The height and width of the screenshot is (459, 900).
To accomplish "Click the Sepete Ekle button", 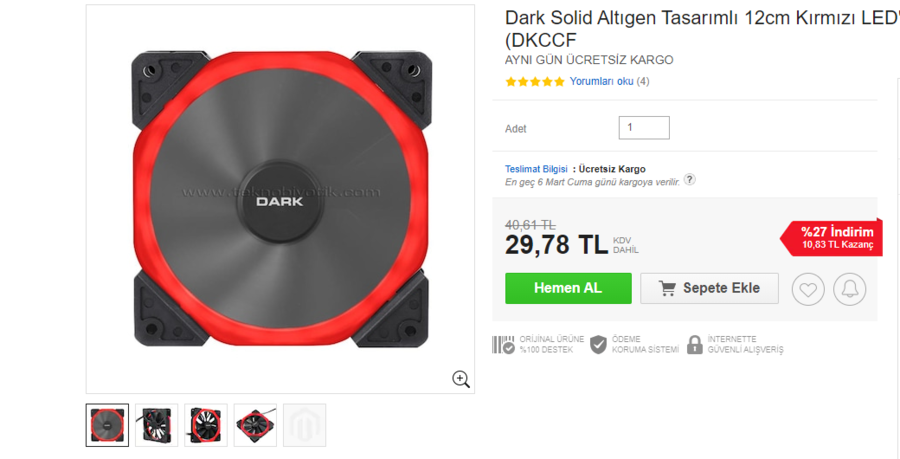I will coord(709,288).
